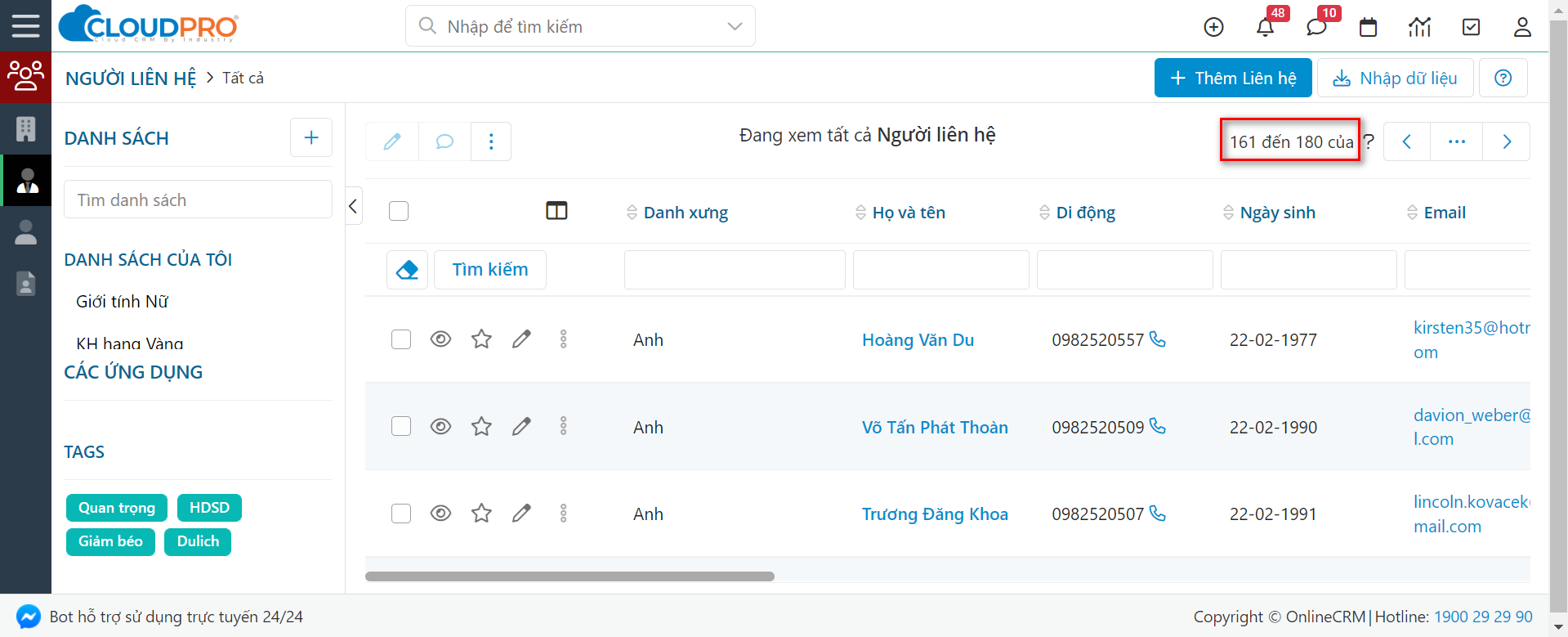The width and height of the screenshot is (1568, 637).
Task: Open the reports chart icon
Action: pyautogui.click(x=1419, y=27)
